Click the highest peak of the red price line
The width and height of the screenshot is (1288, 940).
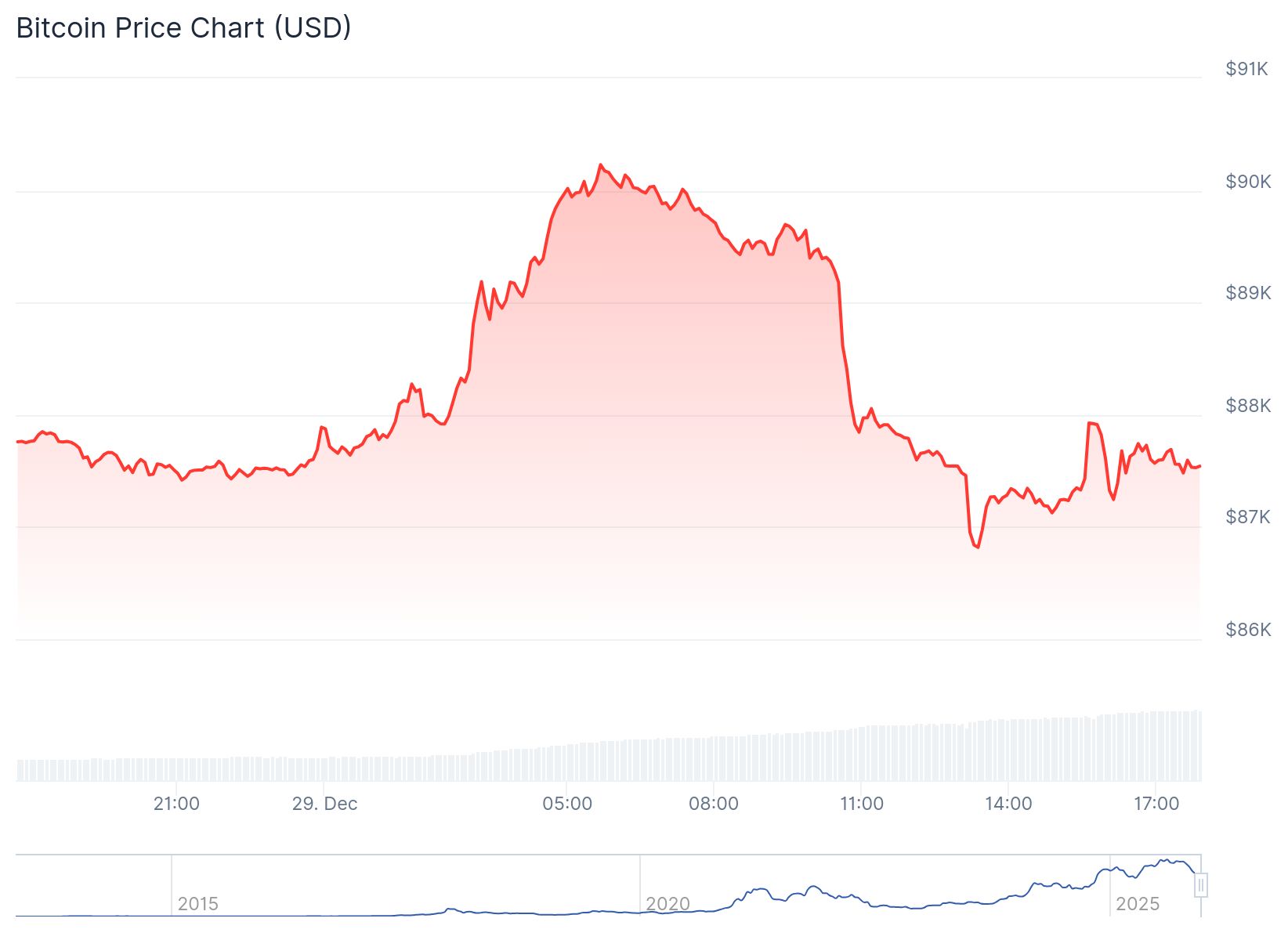pyautogui.click(x=601, y=164)
